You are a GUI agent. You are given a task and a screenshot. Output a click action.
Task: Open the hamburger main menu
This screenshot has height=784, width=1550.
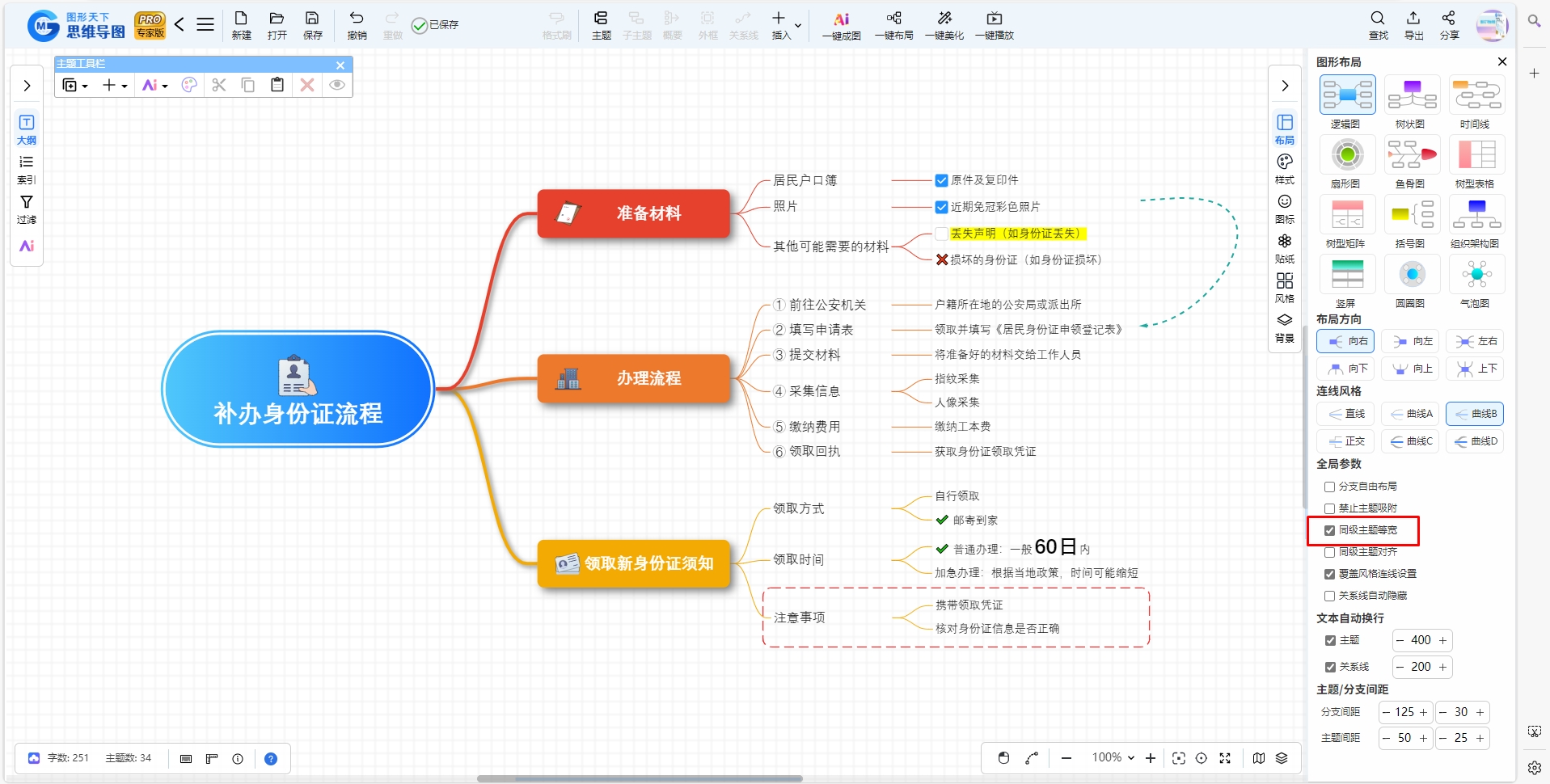(205, 24)
